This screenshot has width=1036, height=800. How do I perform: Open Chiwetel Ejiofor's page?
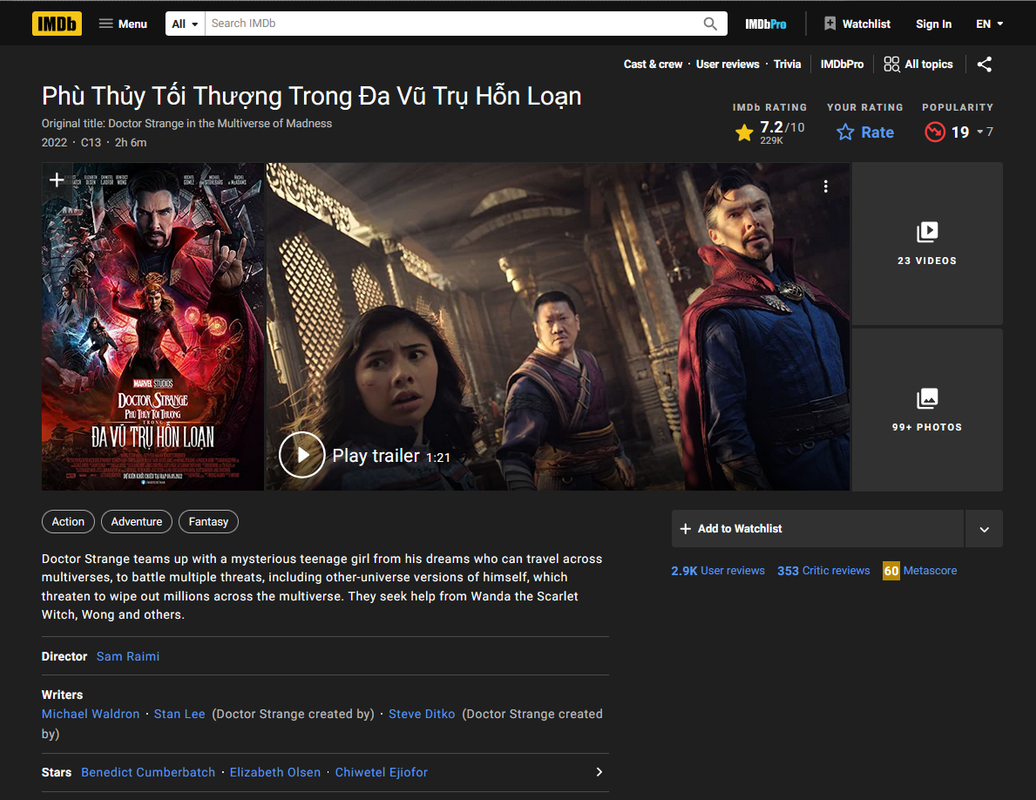click(381, 772)
